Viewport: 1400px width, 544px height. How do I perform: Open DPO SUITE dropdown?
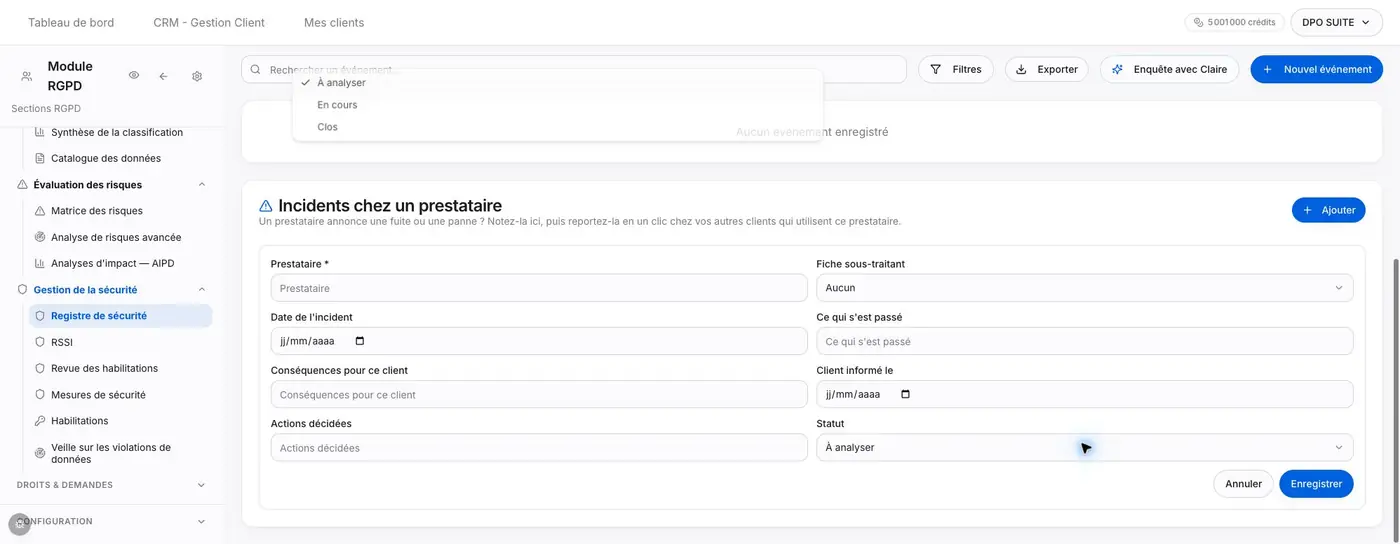(x=1336, y=22)
